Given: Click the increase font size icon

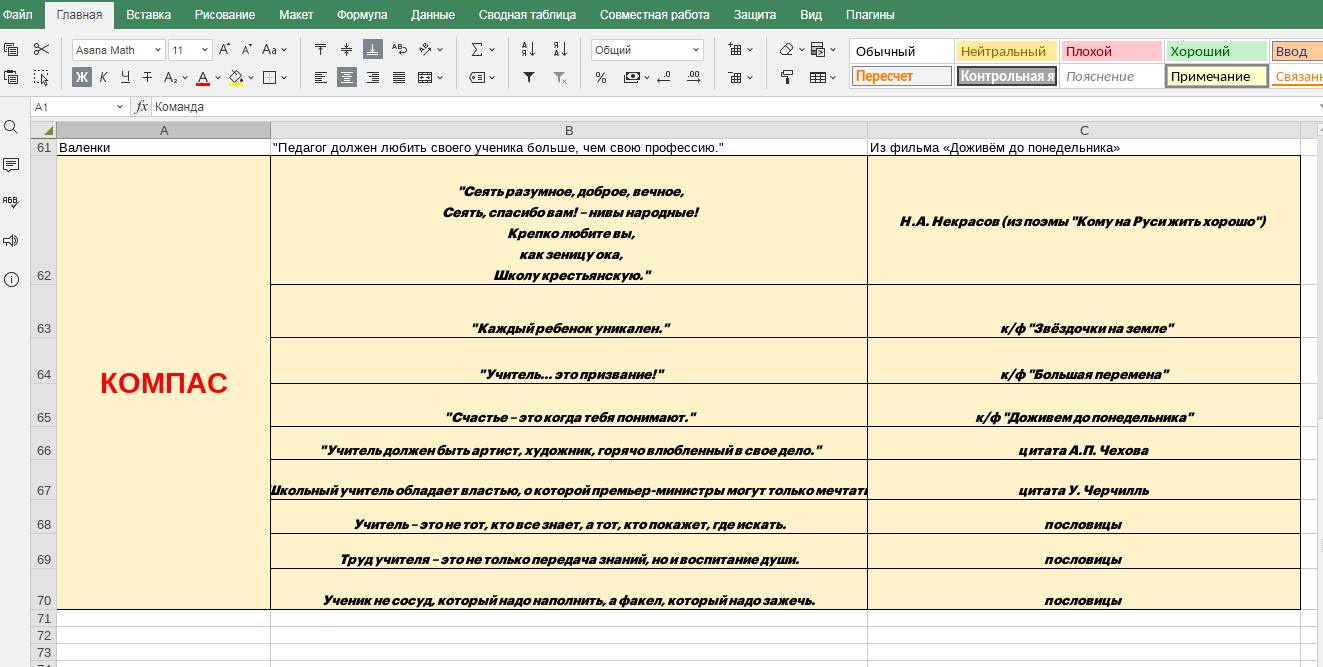Looking at the screenshot, I should [225, 49].
